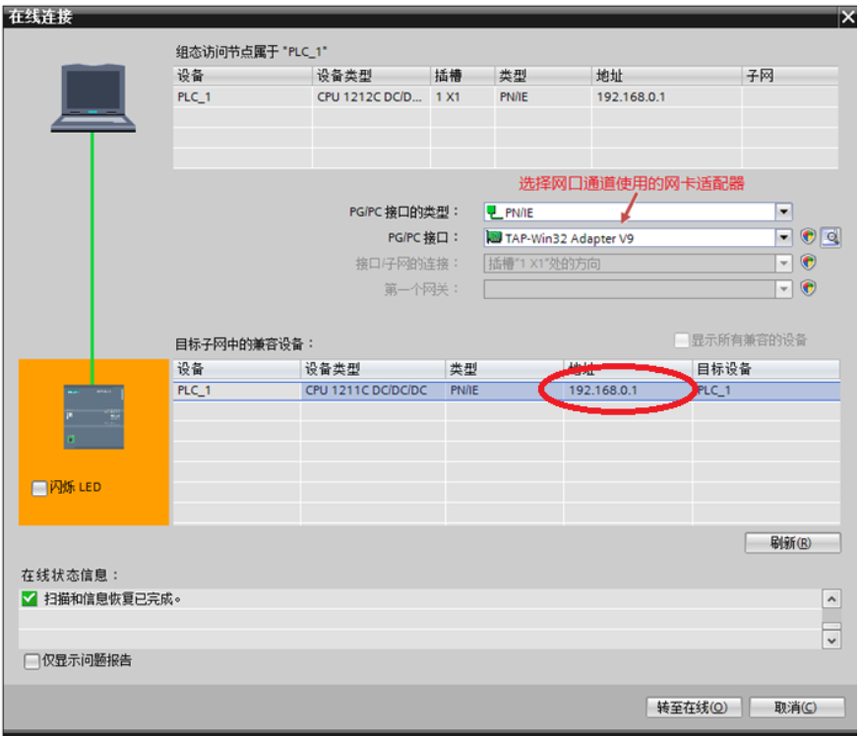Click the 设备类型 header in compatible devices table
Screen dimensions: 860x736
372,369
